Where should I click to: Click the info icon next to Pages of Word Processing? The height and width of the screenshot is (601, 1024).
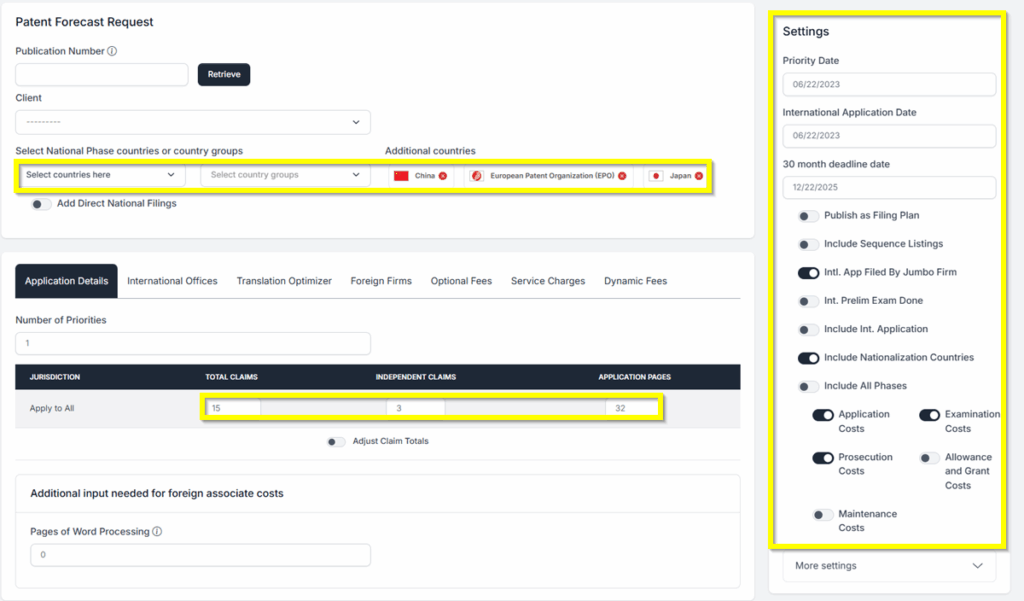point(157,532)
